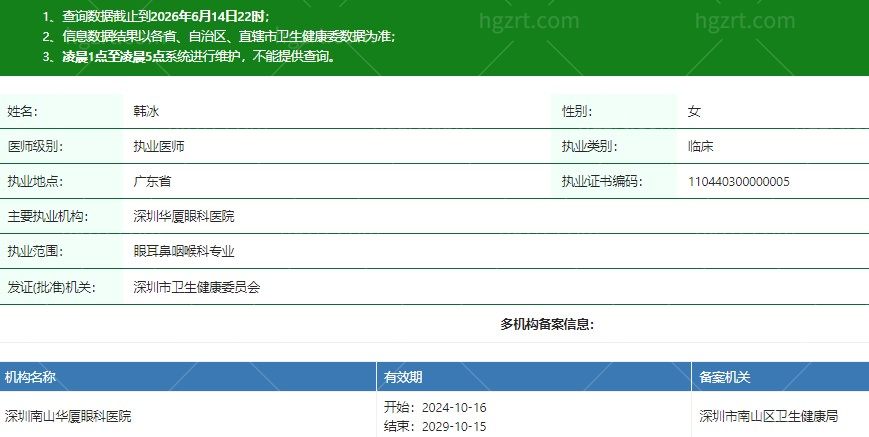Click the 医师级别 label
This screenshot has width=869, height=437.
(35, 146)
